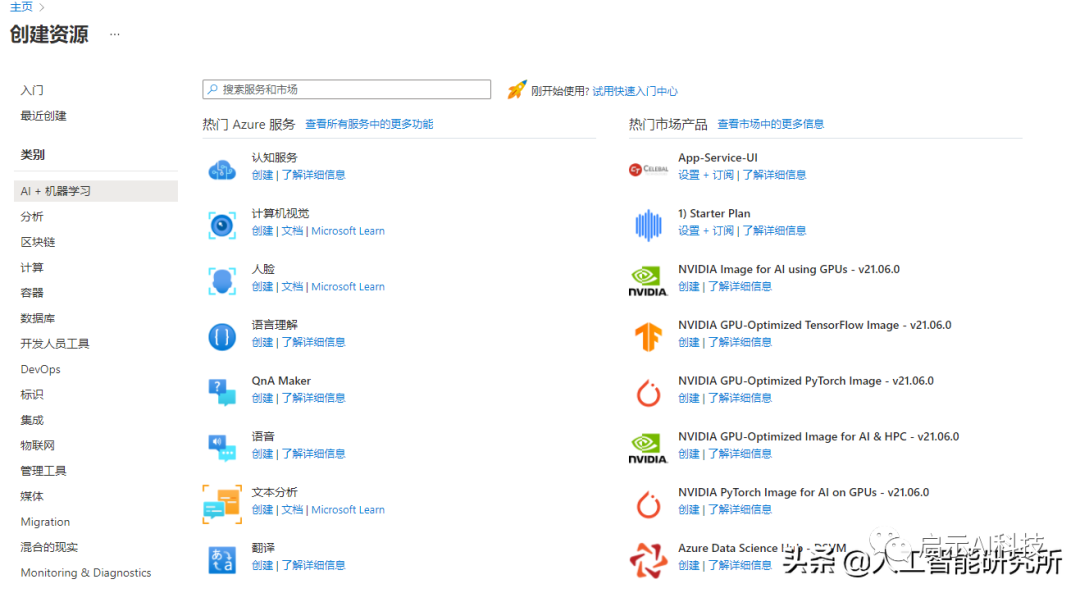
Task: Select the 开发人员工具 category
Action: [x=55, y=344]
